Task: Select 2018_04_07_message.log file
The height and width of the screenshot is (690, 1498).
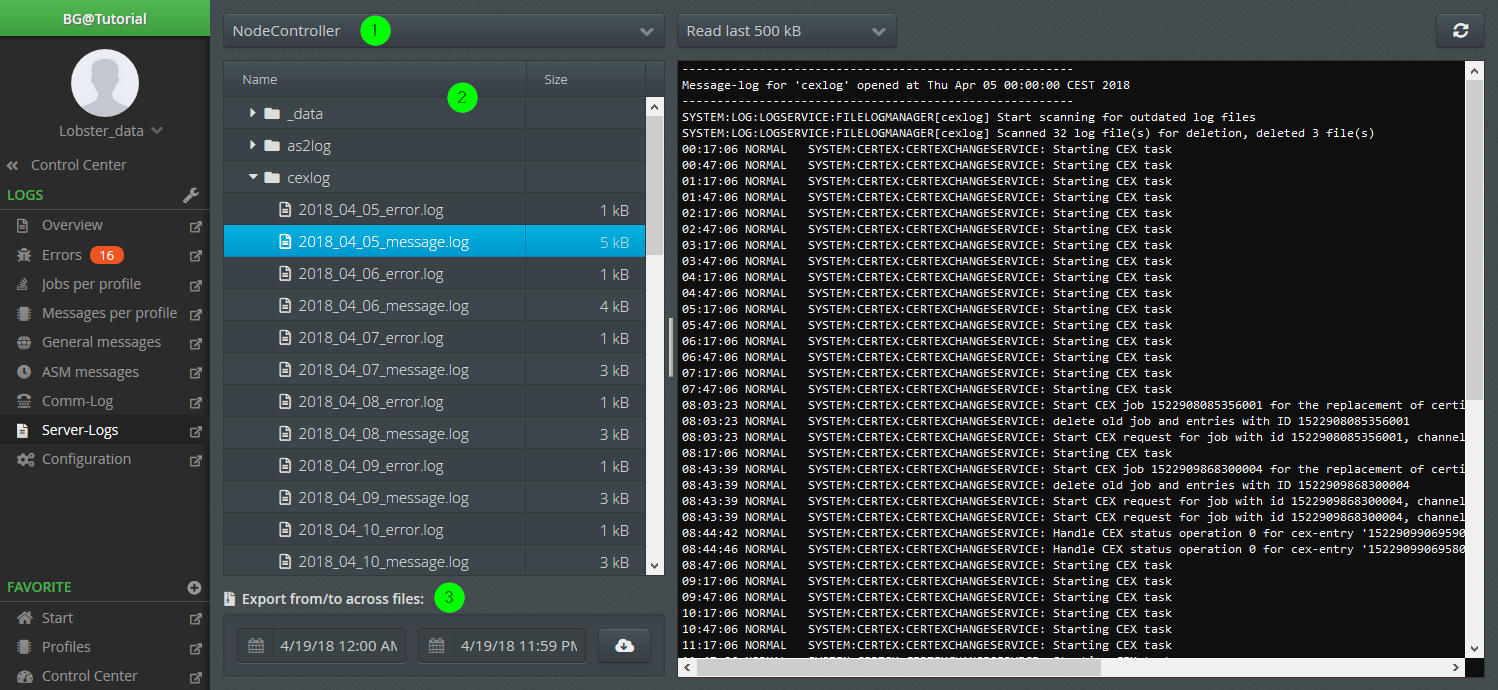Action: pos(435,370)
